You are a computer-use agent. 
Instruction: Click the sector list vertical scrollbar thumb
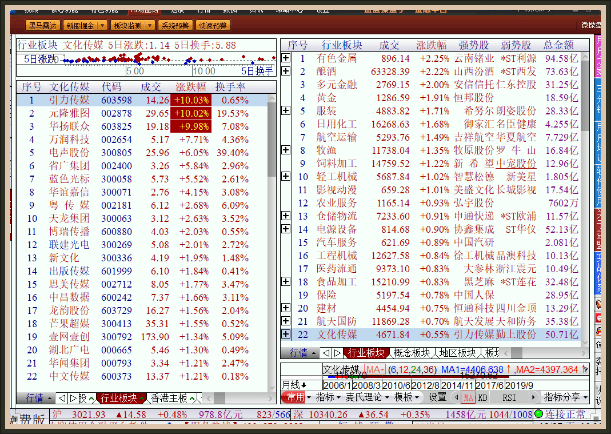point(585,96)
